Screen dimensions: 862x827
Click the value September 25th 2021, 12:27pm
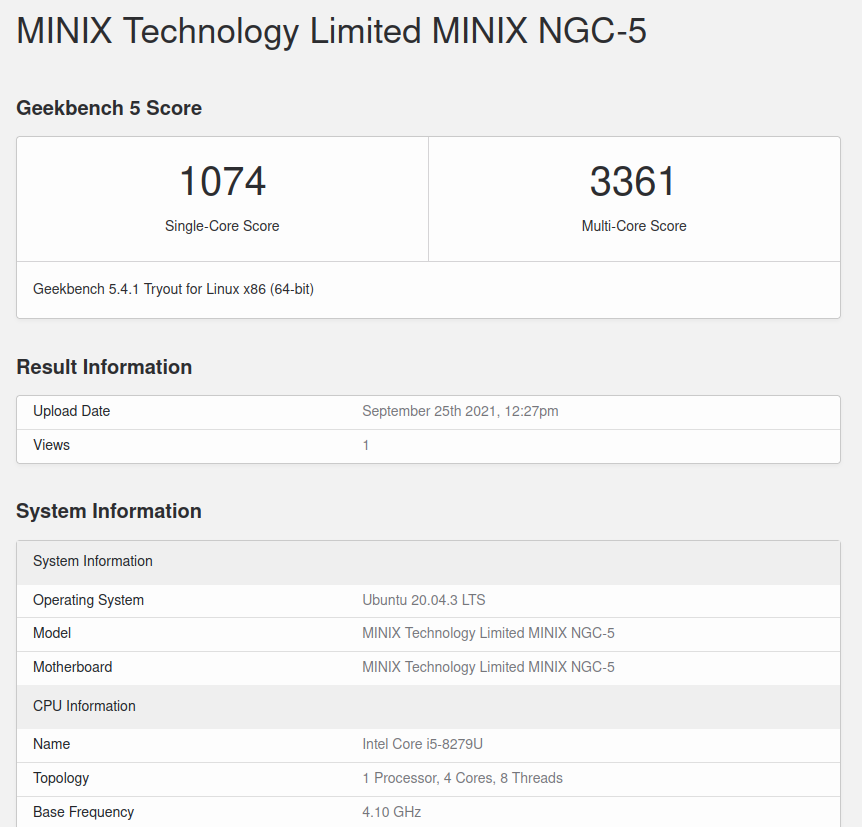tap(460, 411)
